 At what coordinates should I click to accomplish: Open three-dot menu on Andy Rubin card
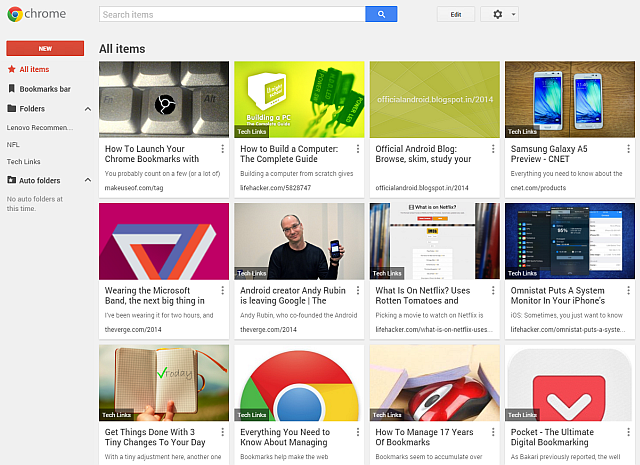point(355,291)
